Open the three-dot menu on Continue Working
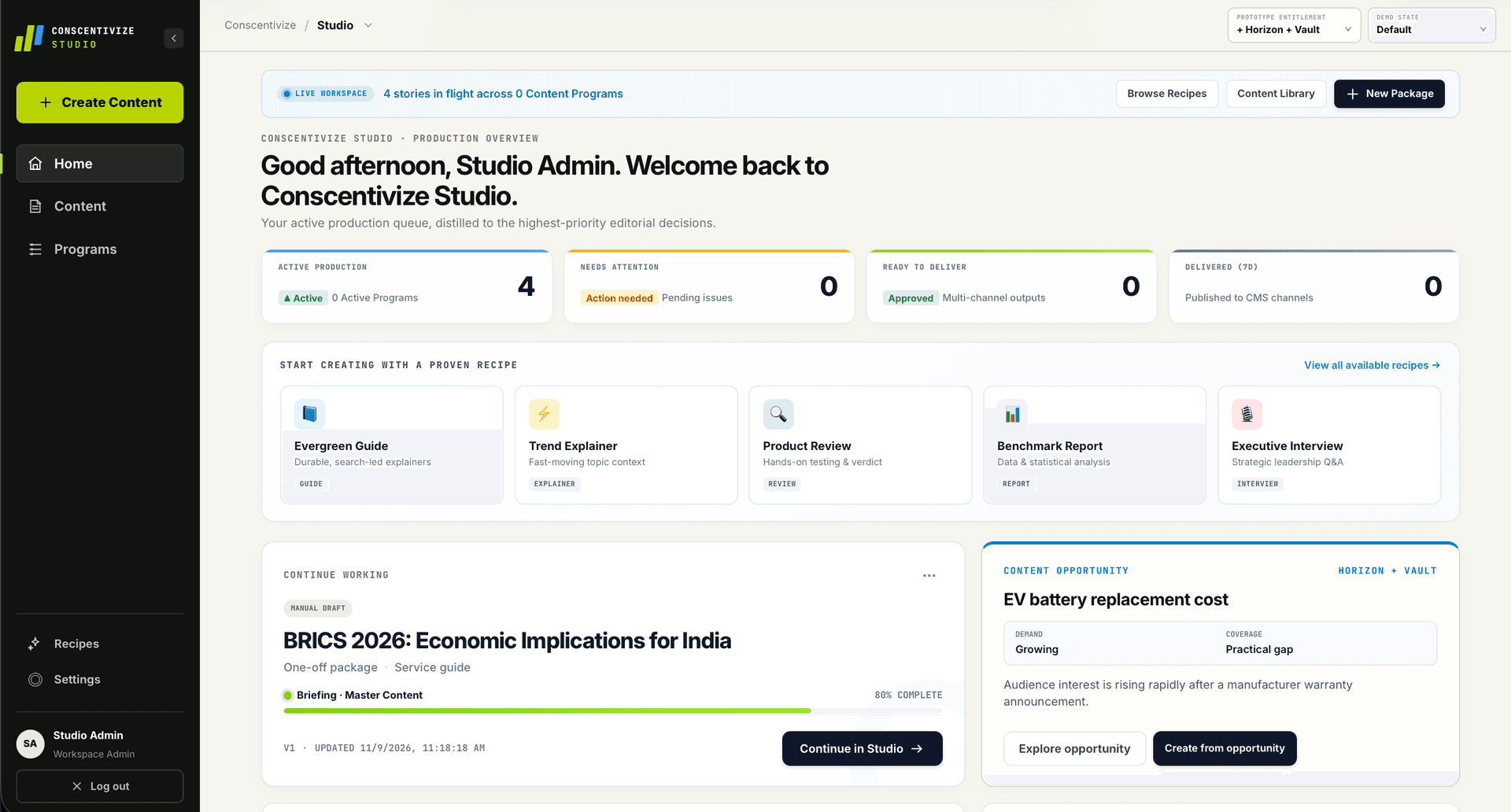Image resolution: width=1511 pixels, height=812 pixels. pyautogui.click(x=929, y=576)
